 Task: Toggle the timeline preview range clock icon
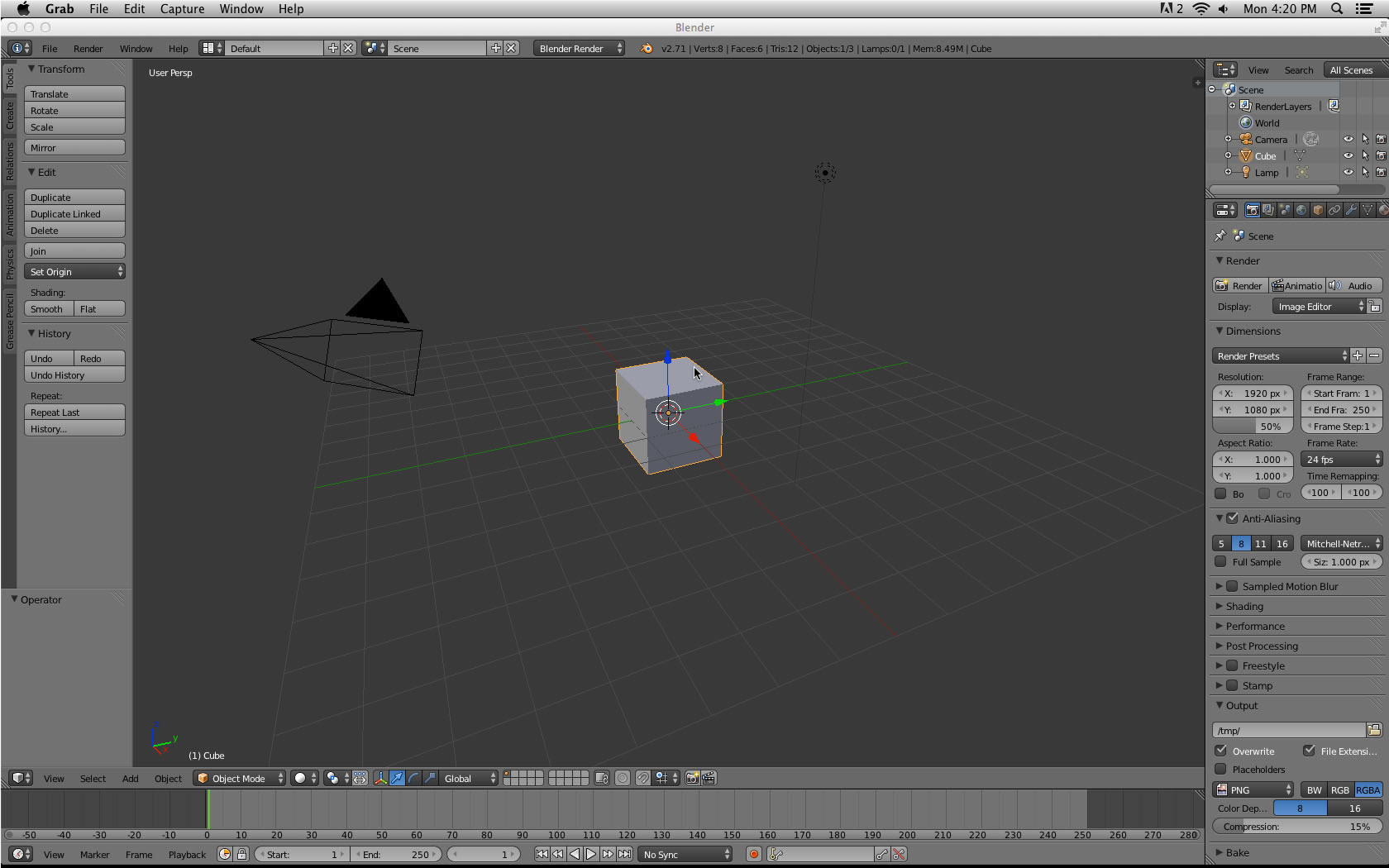click(x=225, y=854)
